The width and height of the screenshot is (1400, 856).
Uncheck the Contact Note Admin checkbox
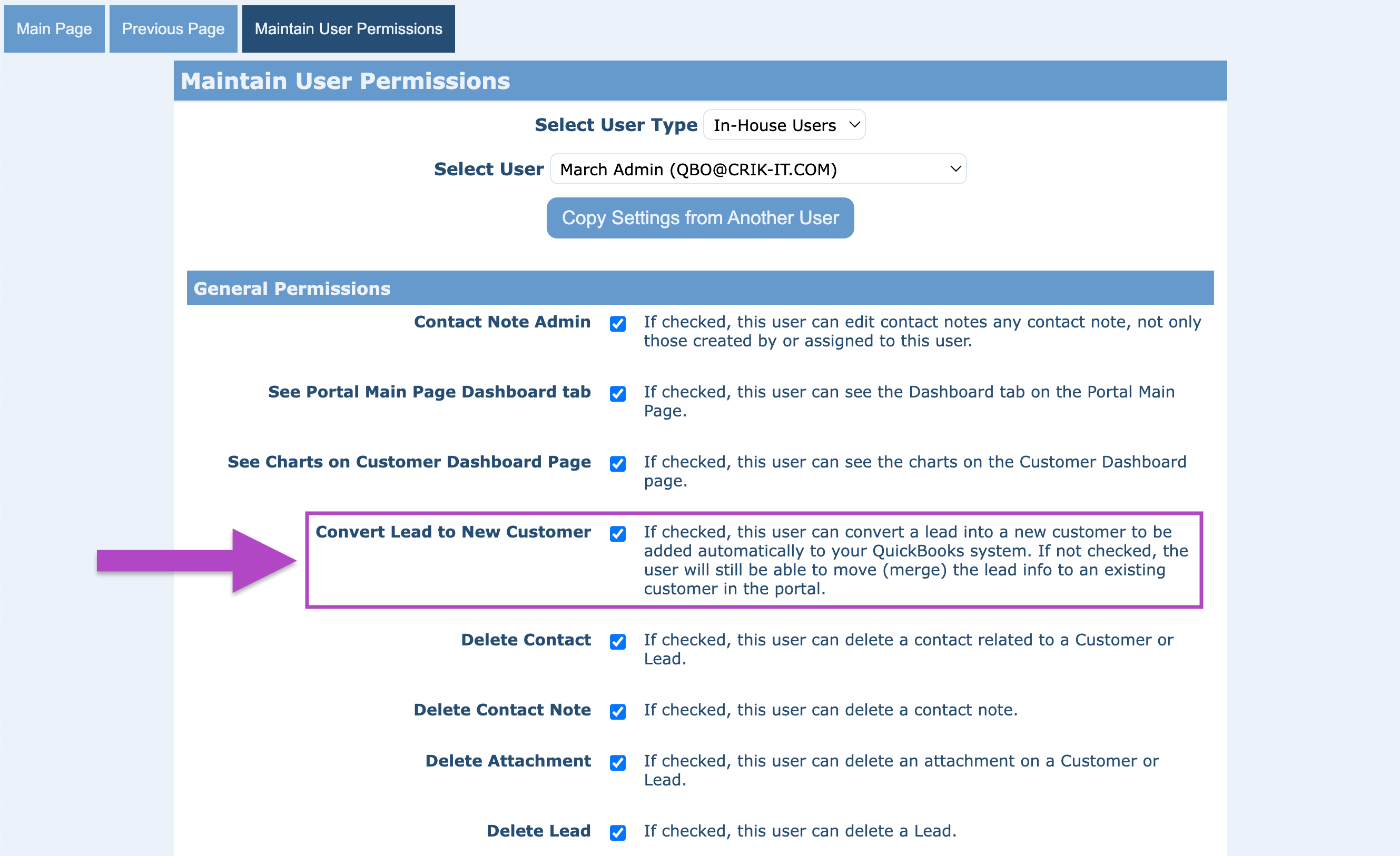pyautogui.click(x=618, y=324)
